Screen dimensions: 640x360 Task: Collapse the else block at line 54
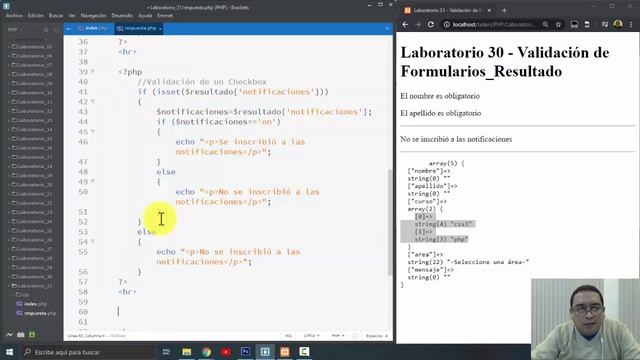[93, 241]
